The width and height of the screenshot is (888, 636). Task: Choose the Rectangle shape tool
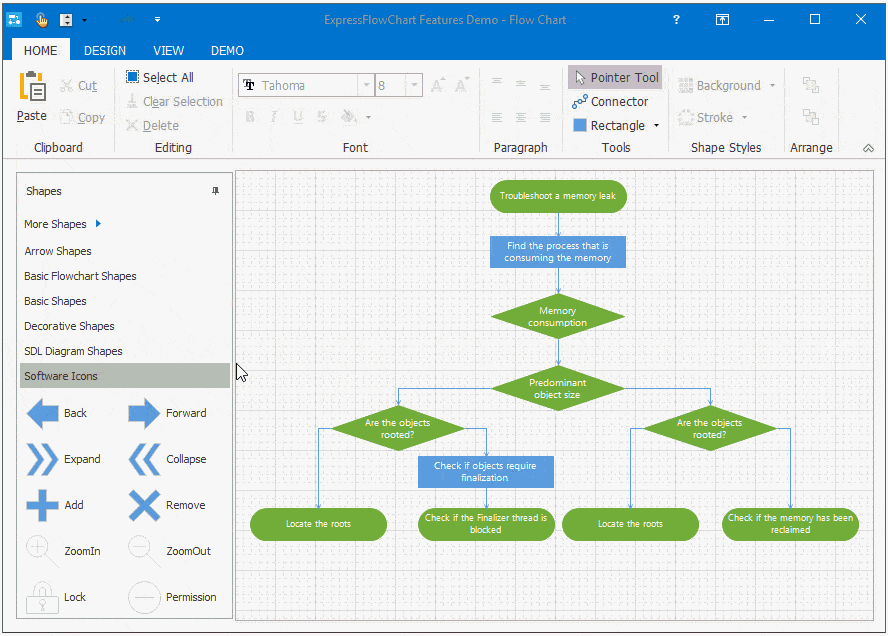[608, 125]
